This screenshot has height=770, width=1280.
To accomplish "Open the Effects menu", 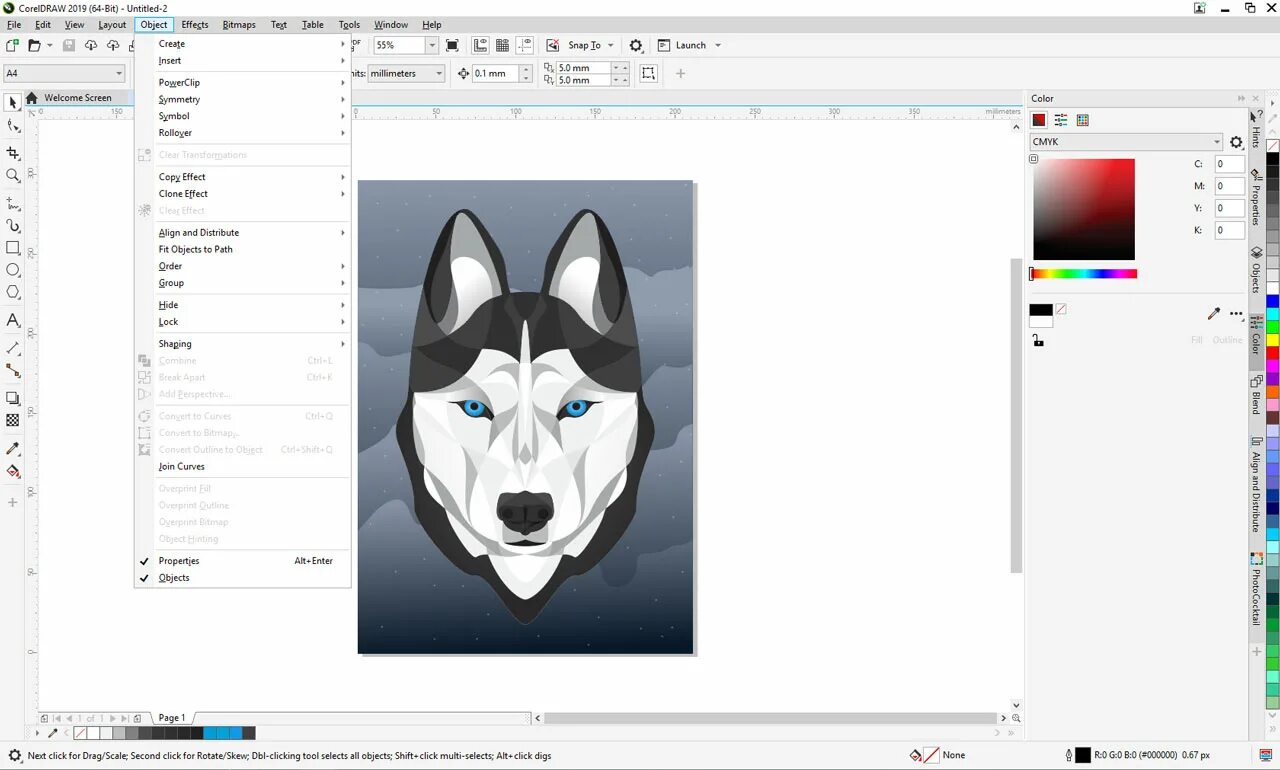I will tap(194, 25).
